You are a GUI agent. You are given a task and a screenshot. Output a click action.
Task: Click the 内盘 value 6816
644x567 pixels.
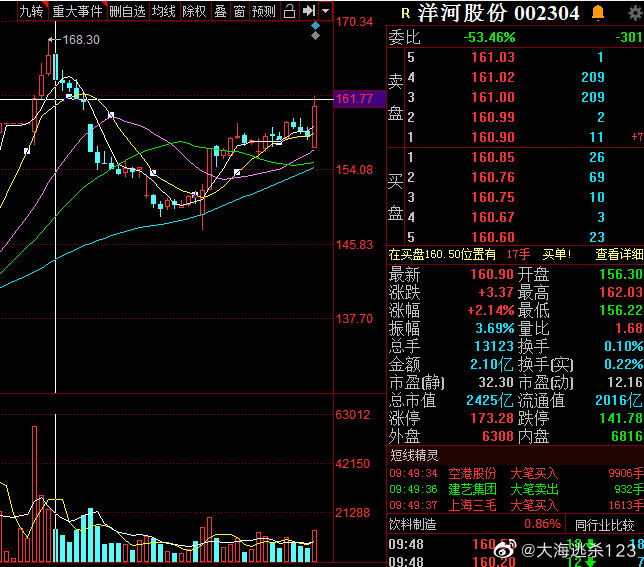tap(627, 436)
